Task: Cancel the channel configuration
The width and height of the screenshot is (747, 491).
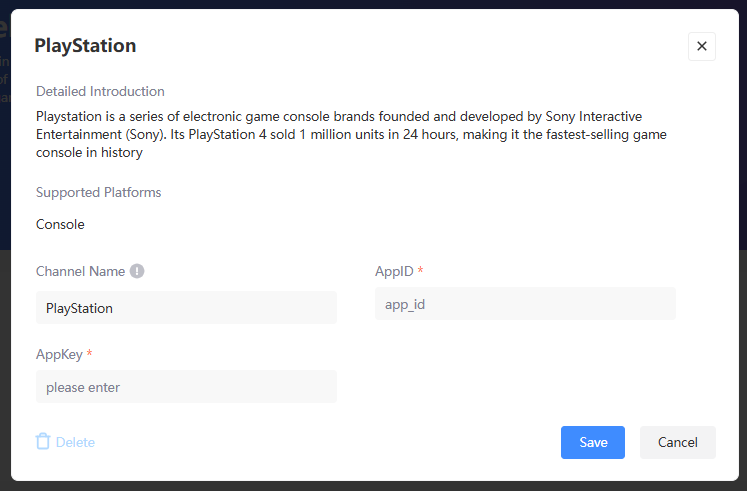Action: click(x=677, y=442)
